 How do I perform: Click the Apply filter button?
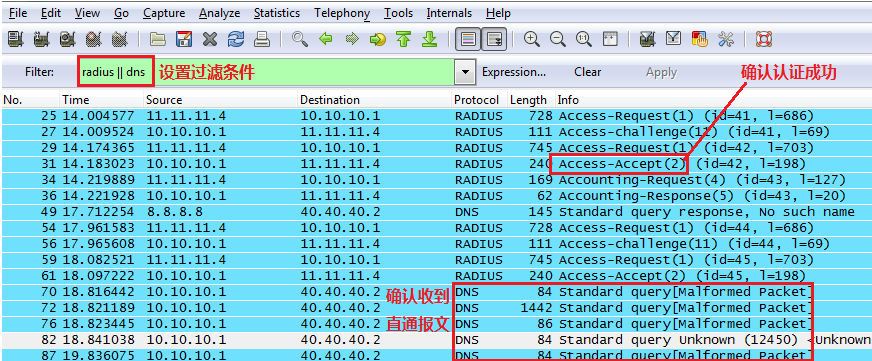[661, 72]
